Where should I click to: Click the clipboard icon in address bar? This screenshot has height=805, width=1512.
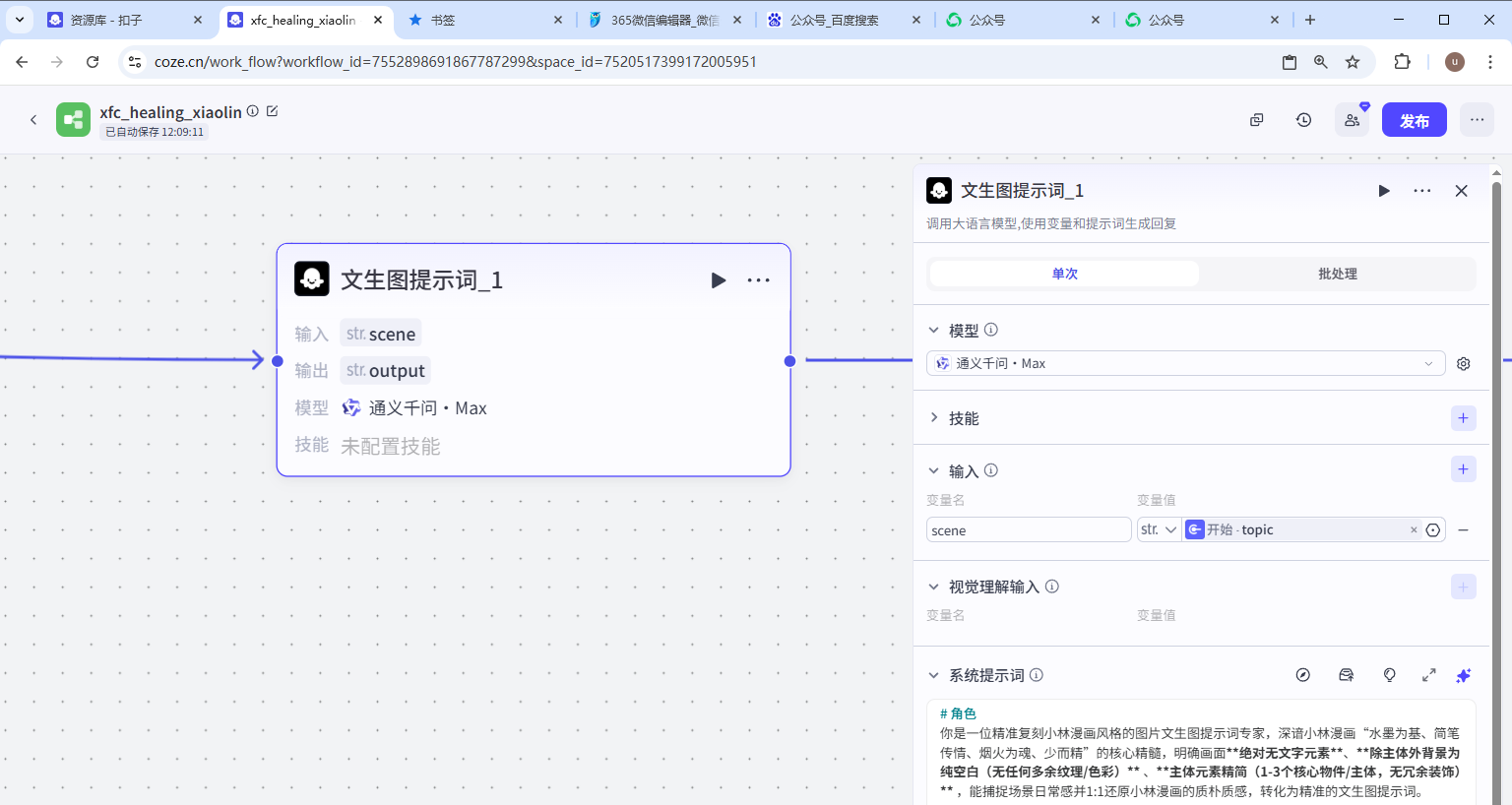(x=1290, y=62)
